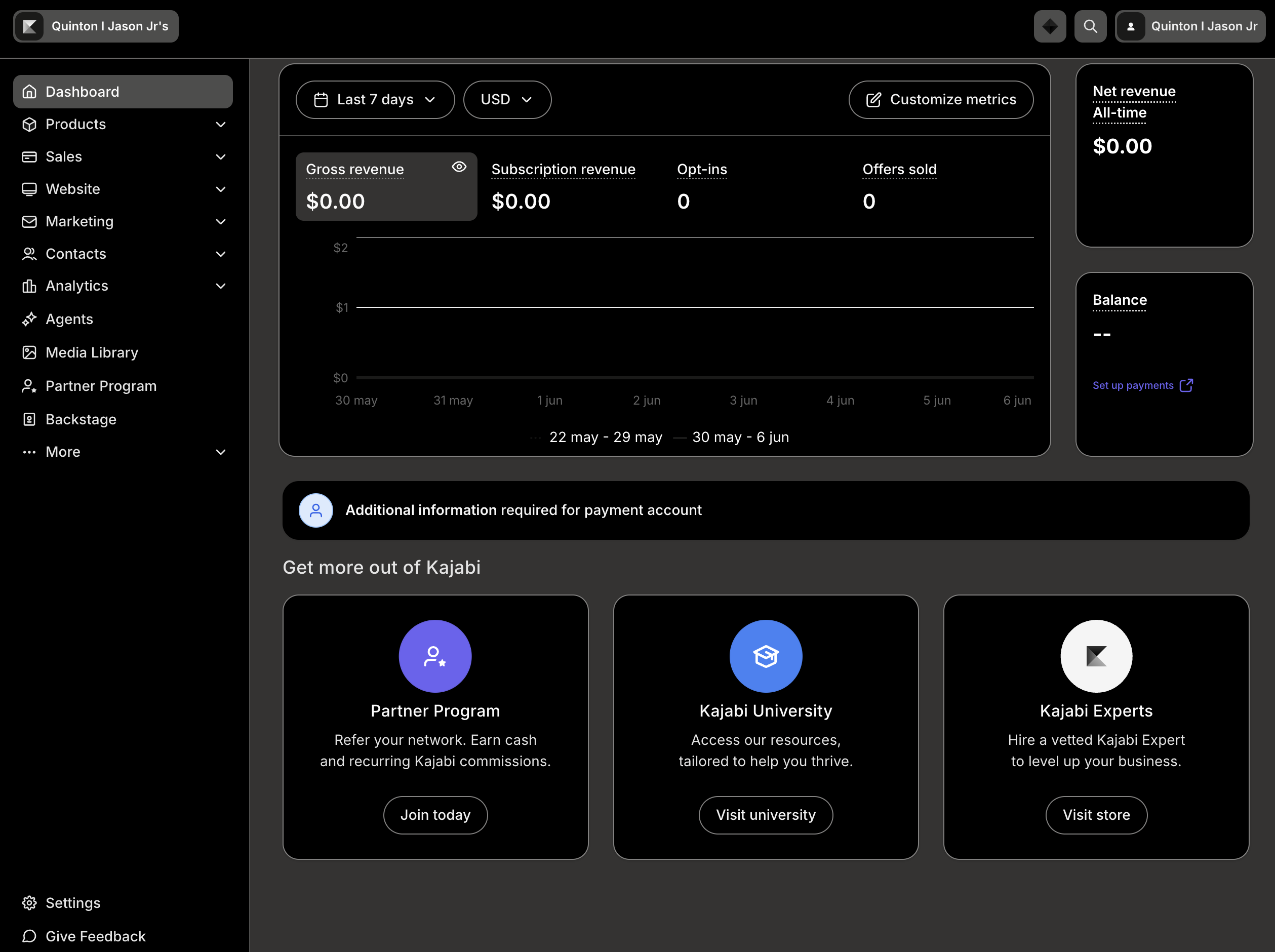Click the Get more out of Kajabi heading

[381, 567]
